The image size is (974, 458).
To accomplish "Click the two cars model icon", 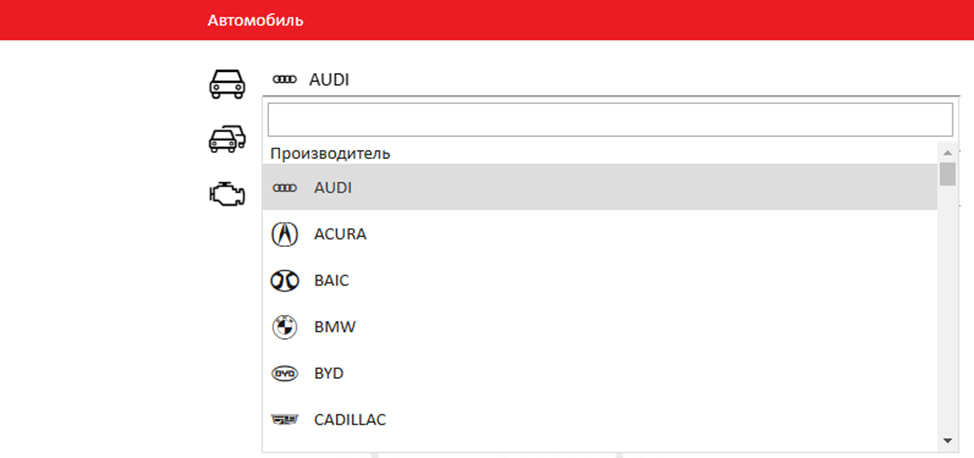I will [x=226, y=139].
